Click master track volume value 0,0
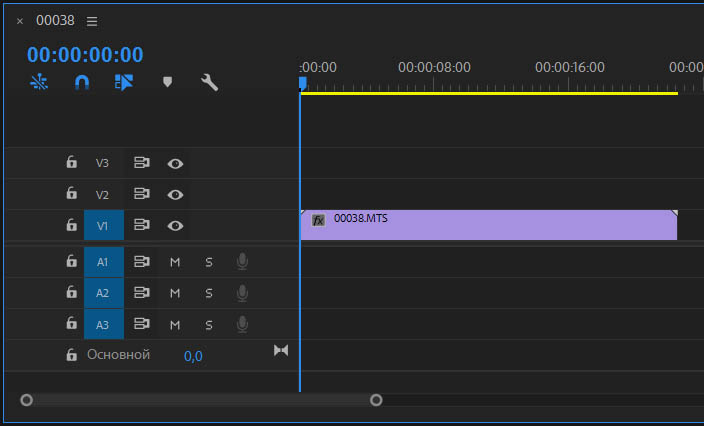 (x=193, y=356)
